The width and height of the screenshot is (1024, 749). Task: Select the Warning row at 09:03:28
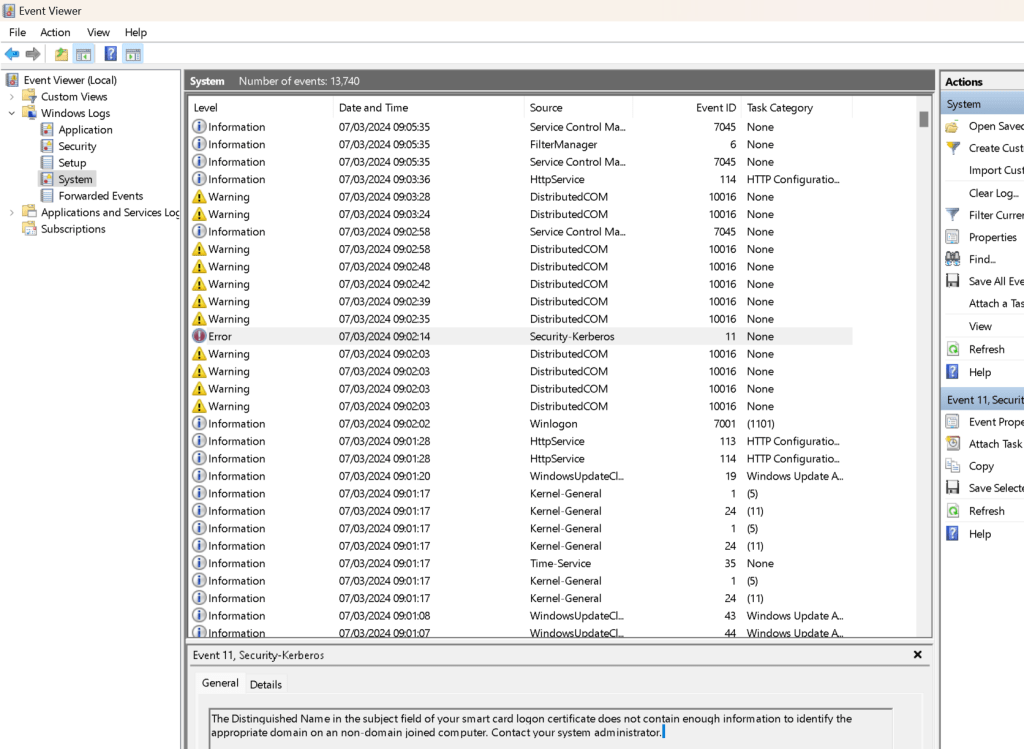[x=521, y=197]
